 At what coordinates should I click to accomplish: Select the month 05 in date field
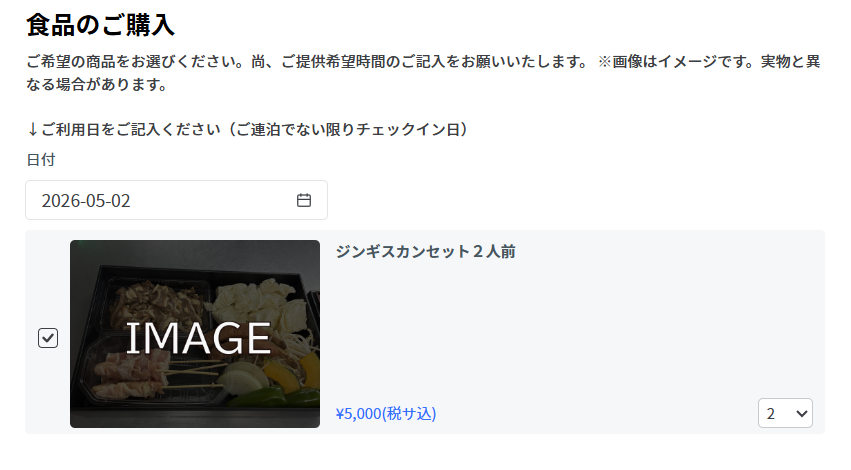click(94, 200)
